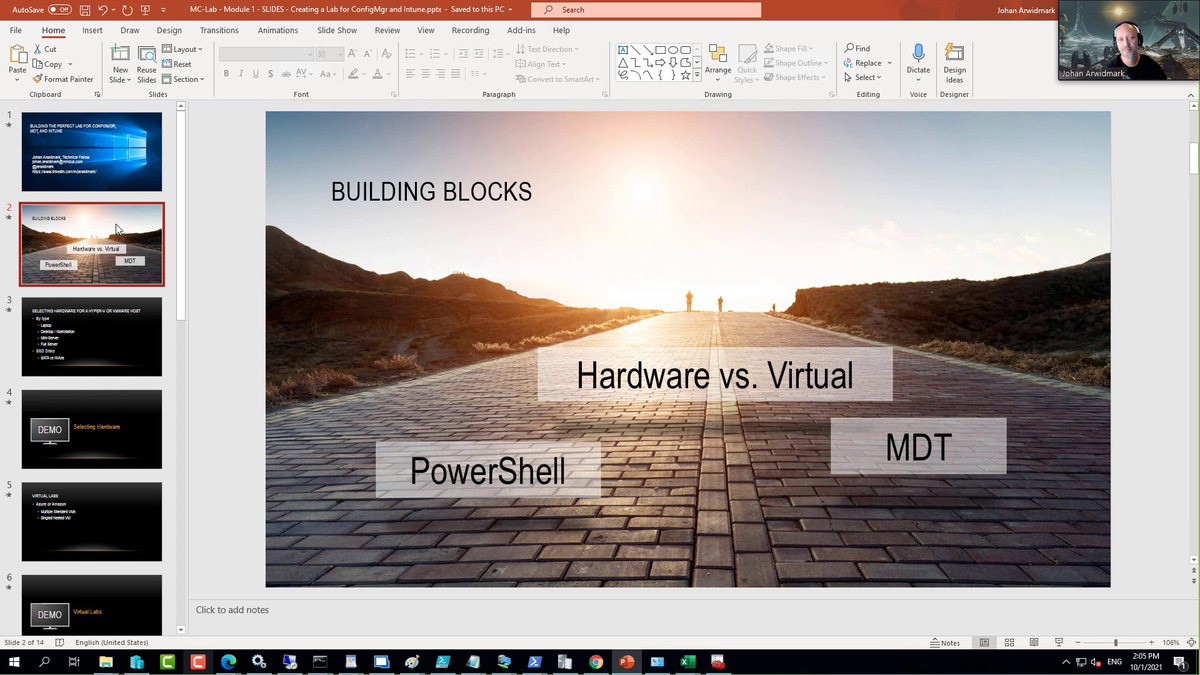
Task: Click the zoom percentage 106%
Action: pos(1171,642)
